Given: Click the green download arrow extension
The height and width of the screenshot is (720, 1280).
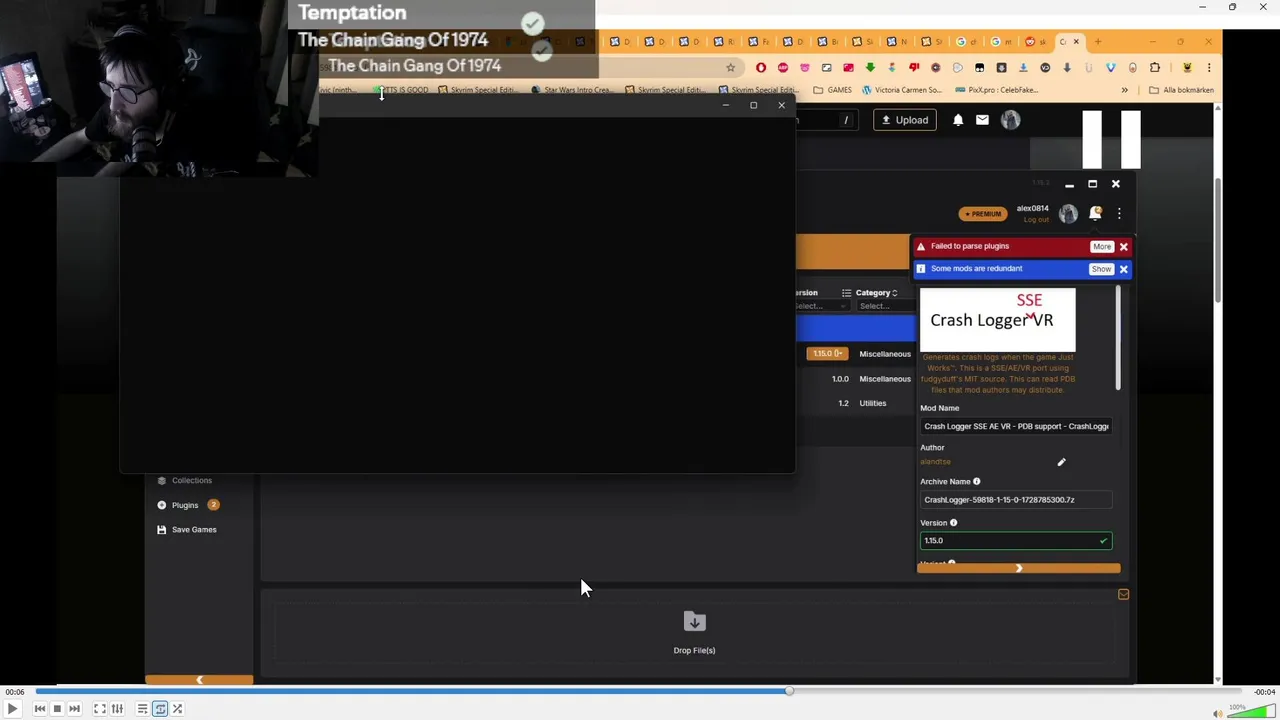Looking at the screenshot, I should pos(870,67).
